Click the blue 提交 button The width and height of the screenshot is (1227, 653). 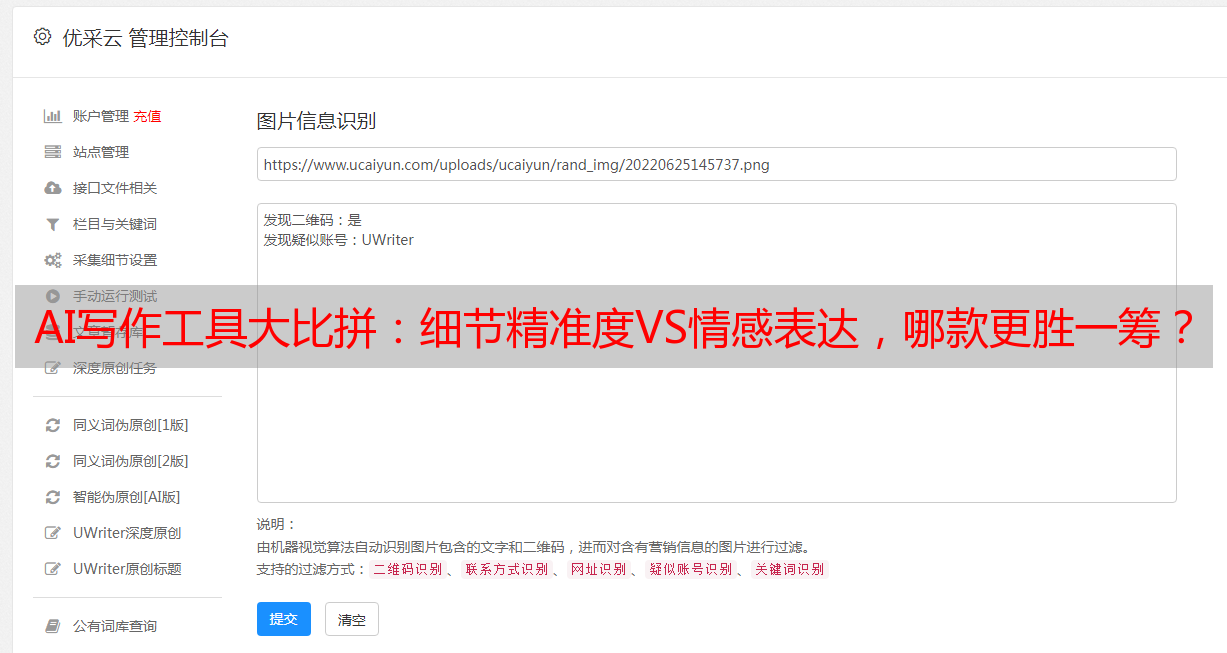pyautogui.click(x=284, y=619)
